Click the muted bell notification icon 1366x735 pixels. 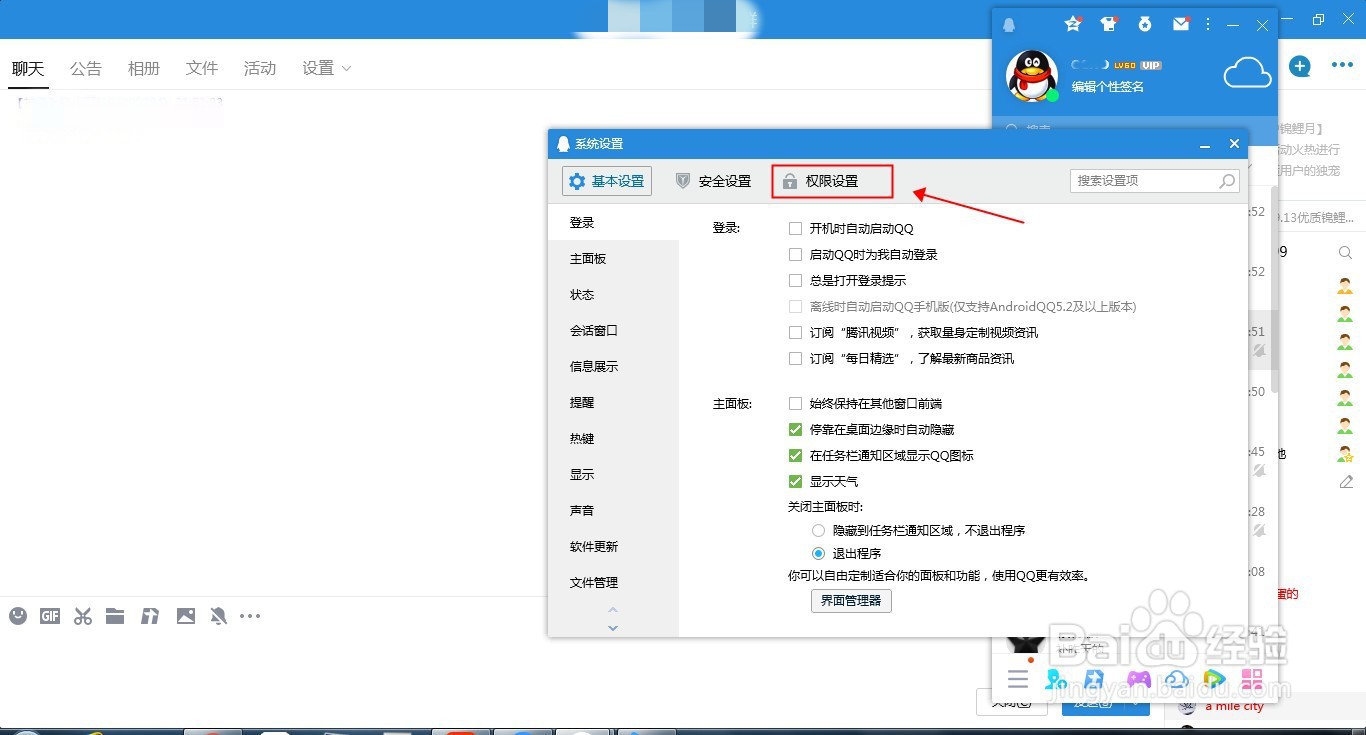click(218, 616)
